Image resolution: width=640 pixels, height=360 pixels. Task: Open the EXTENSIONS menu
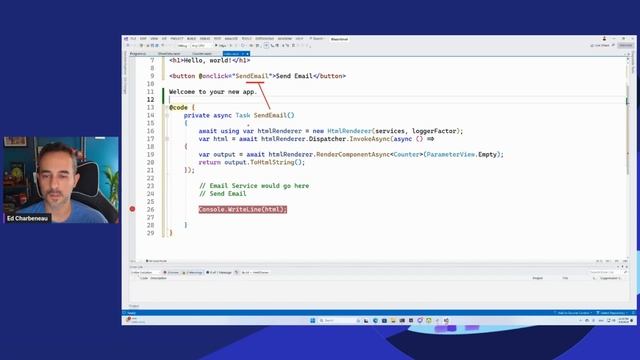point(264,39)
